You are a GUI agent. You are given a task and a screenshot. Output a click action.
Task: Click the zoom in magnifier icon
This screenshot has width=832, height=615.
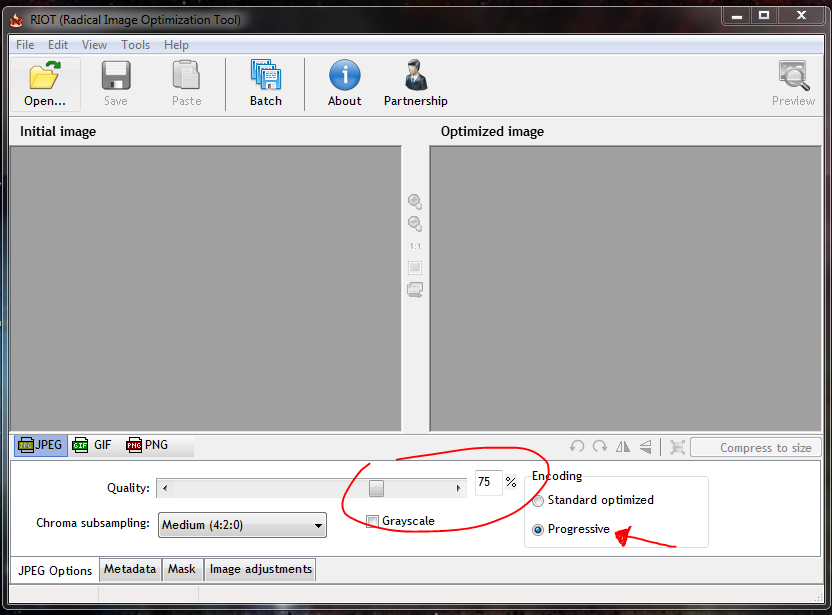(x=415, y=202)
